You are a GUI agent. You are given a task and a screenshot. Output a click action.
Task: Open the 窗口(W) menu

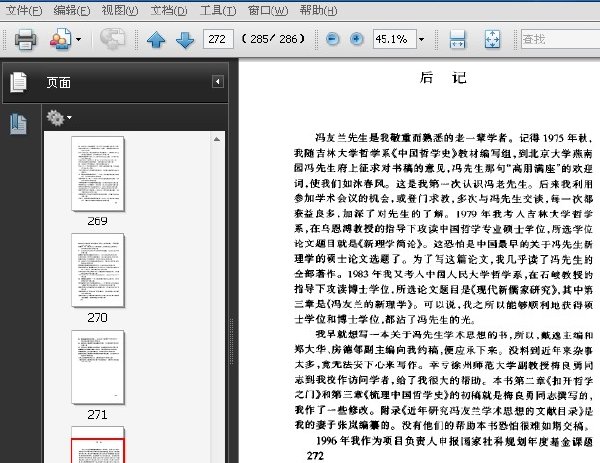267,10
